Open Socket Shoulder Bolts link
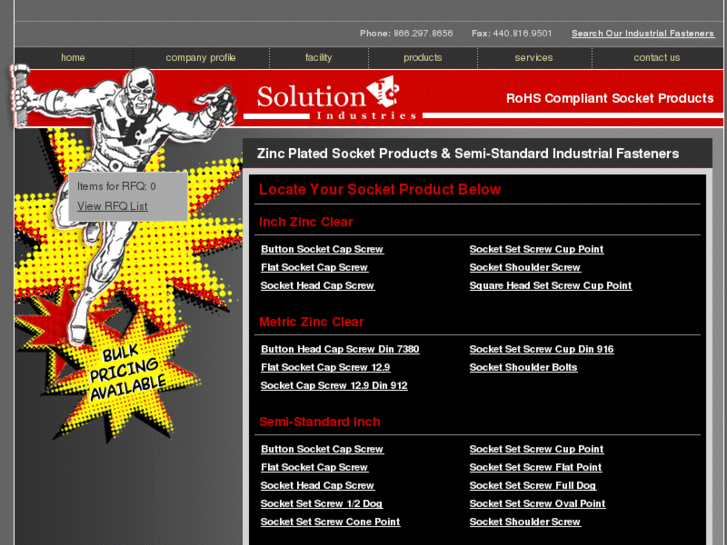The width and height of the screenshot is (727, 545). point(523,367)
